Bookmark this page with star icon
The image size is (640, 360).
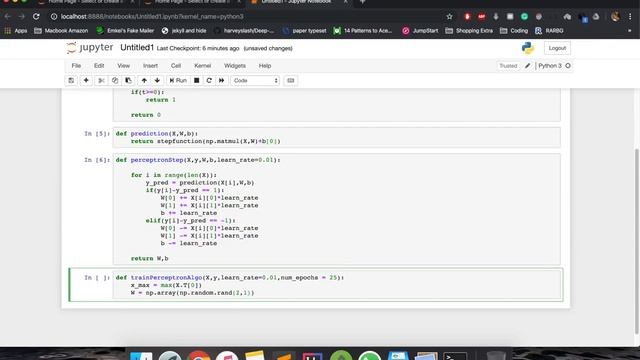click(x=449, y=17)
